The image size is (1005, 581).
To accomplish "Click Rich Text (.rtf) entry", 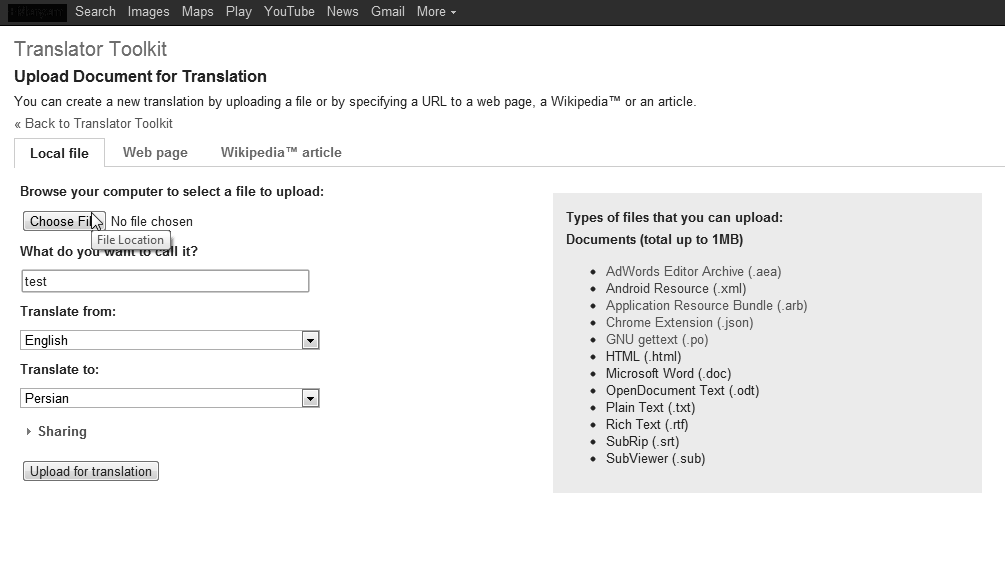I will [647, 425].
